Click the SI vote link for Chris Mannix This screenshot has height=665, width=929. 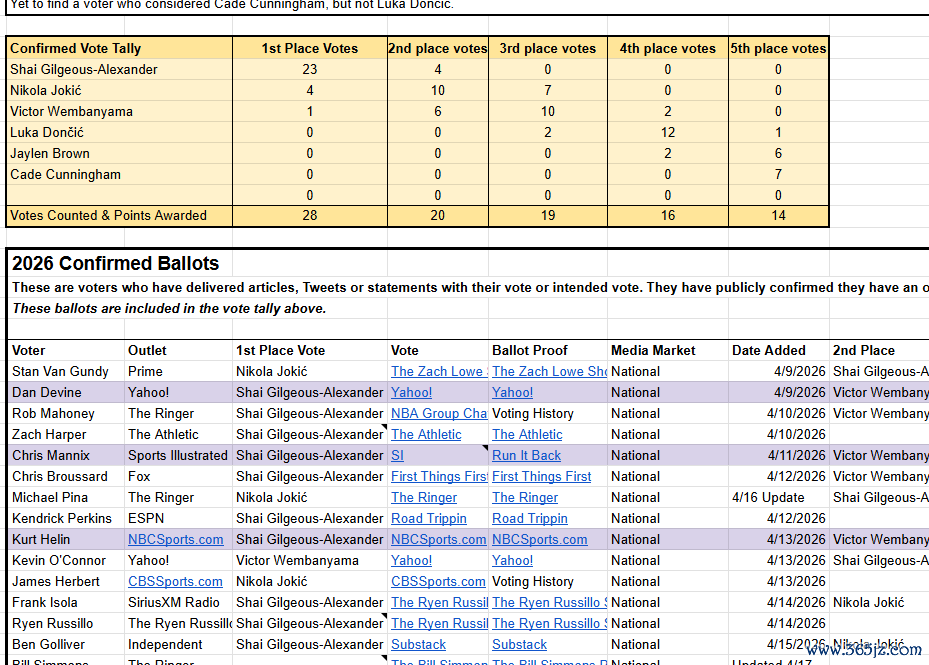pyautogui.click(x=398, y=455)
